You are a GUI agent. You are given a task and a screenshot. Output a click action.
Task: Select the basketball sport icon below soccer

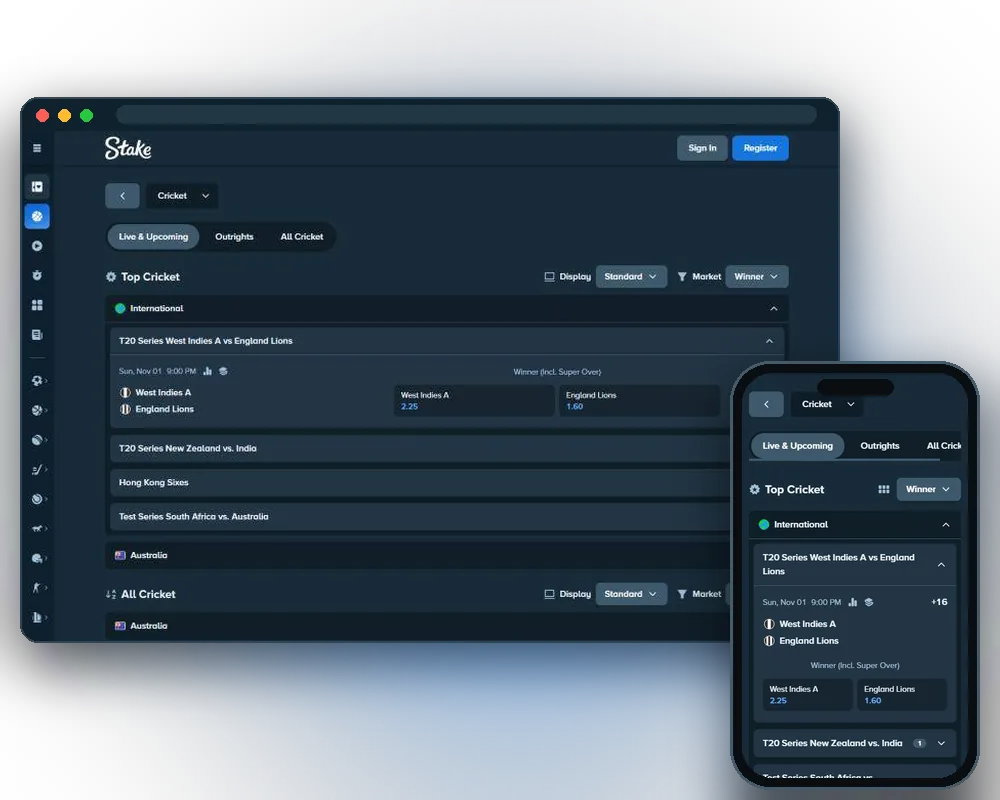point(37,410)
